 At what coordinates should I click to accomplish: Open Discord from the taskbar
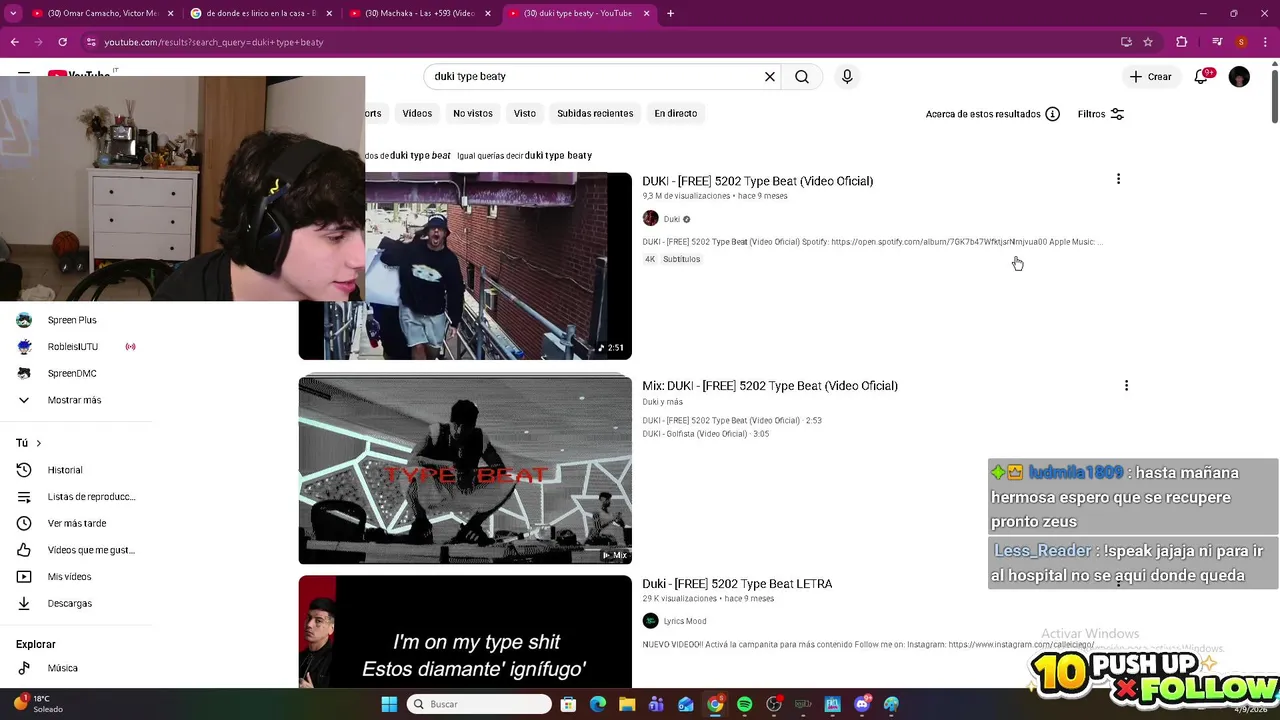[x=862, y=704]
